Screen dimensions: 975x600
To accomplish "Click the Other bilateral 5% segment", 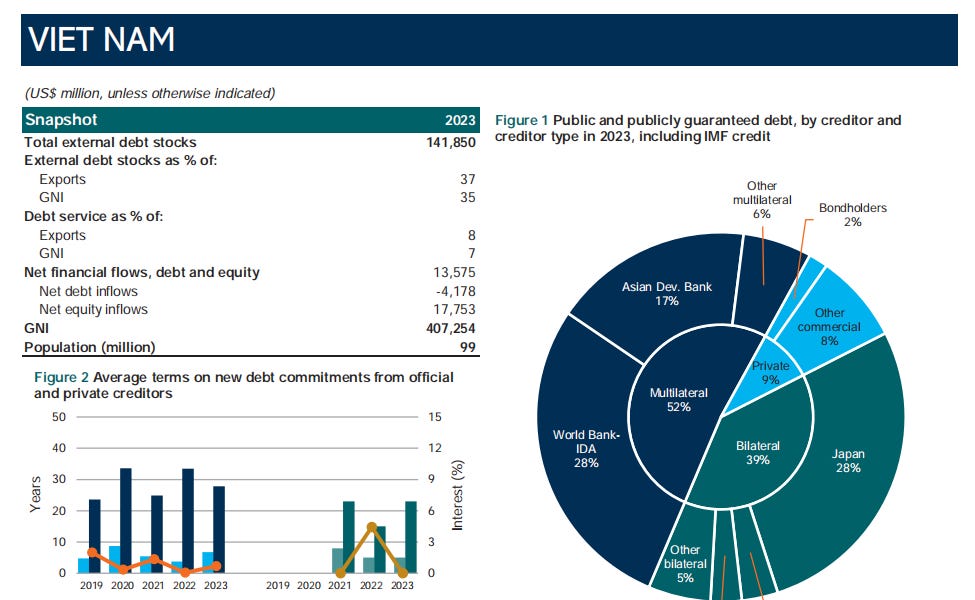I will click(685, 563).
